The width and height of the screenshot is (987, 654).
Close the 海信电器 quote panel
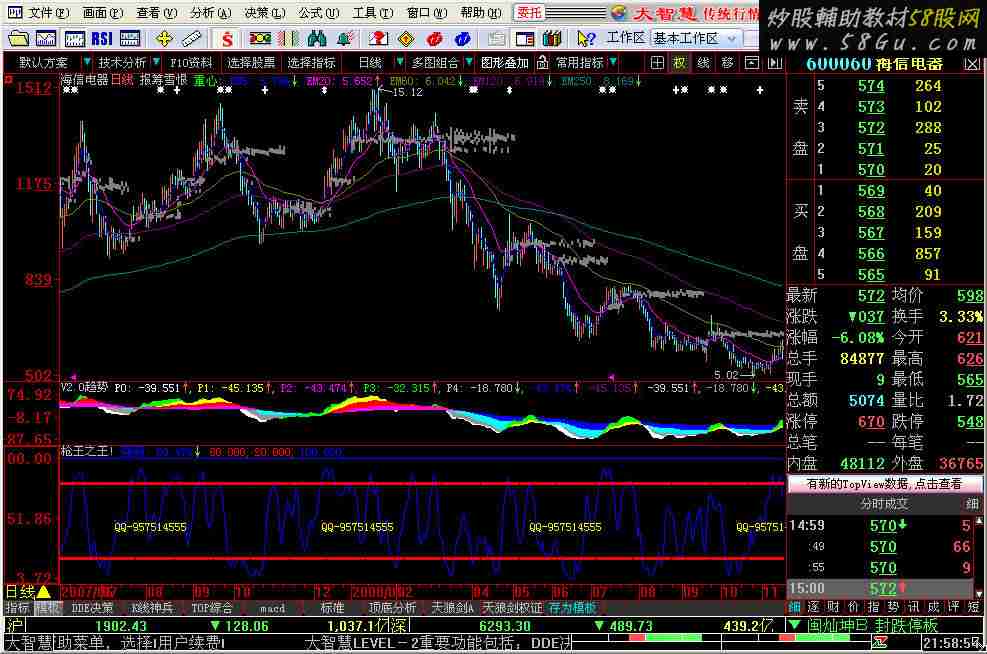click(971, 64)
